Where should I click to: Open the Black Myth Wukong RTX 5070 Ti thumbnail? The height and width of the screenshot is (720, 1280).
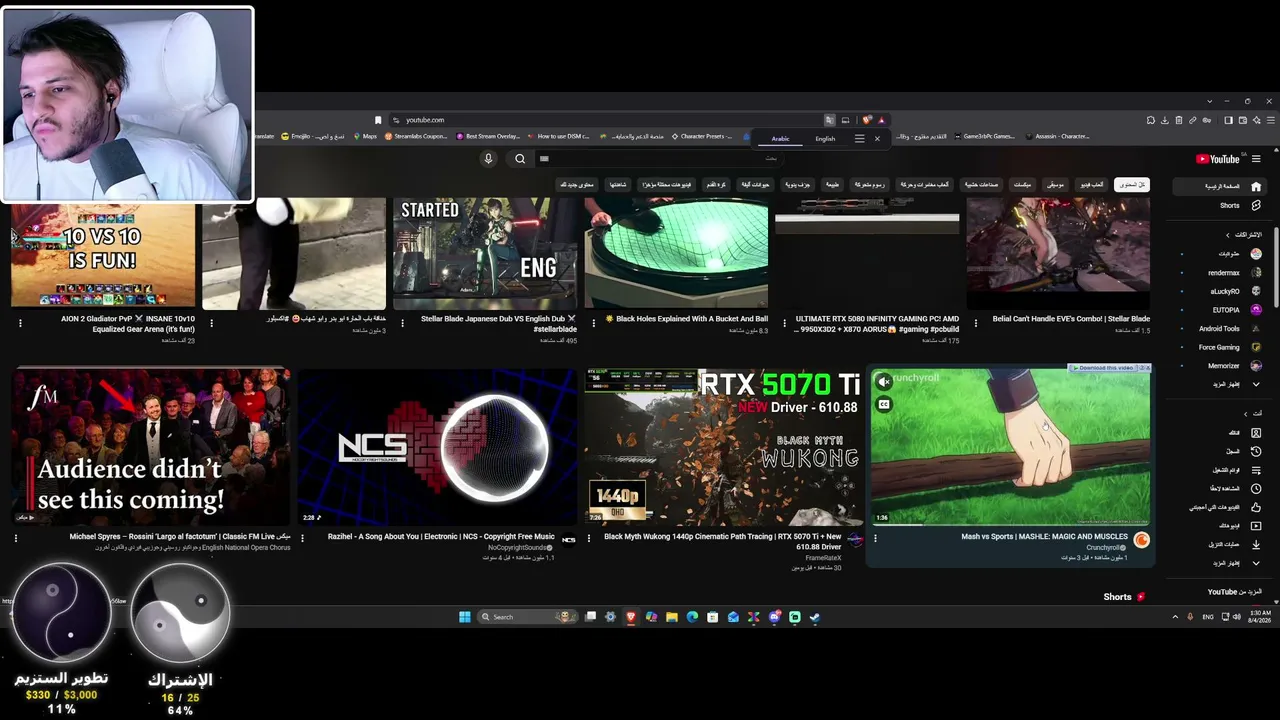pyautogui.click(x=724, y=447)
